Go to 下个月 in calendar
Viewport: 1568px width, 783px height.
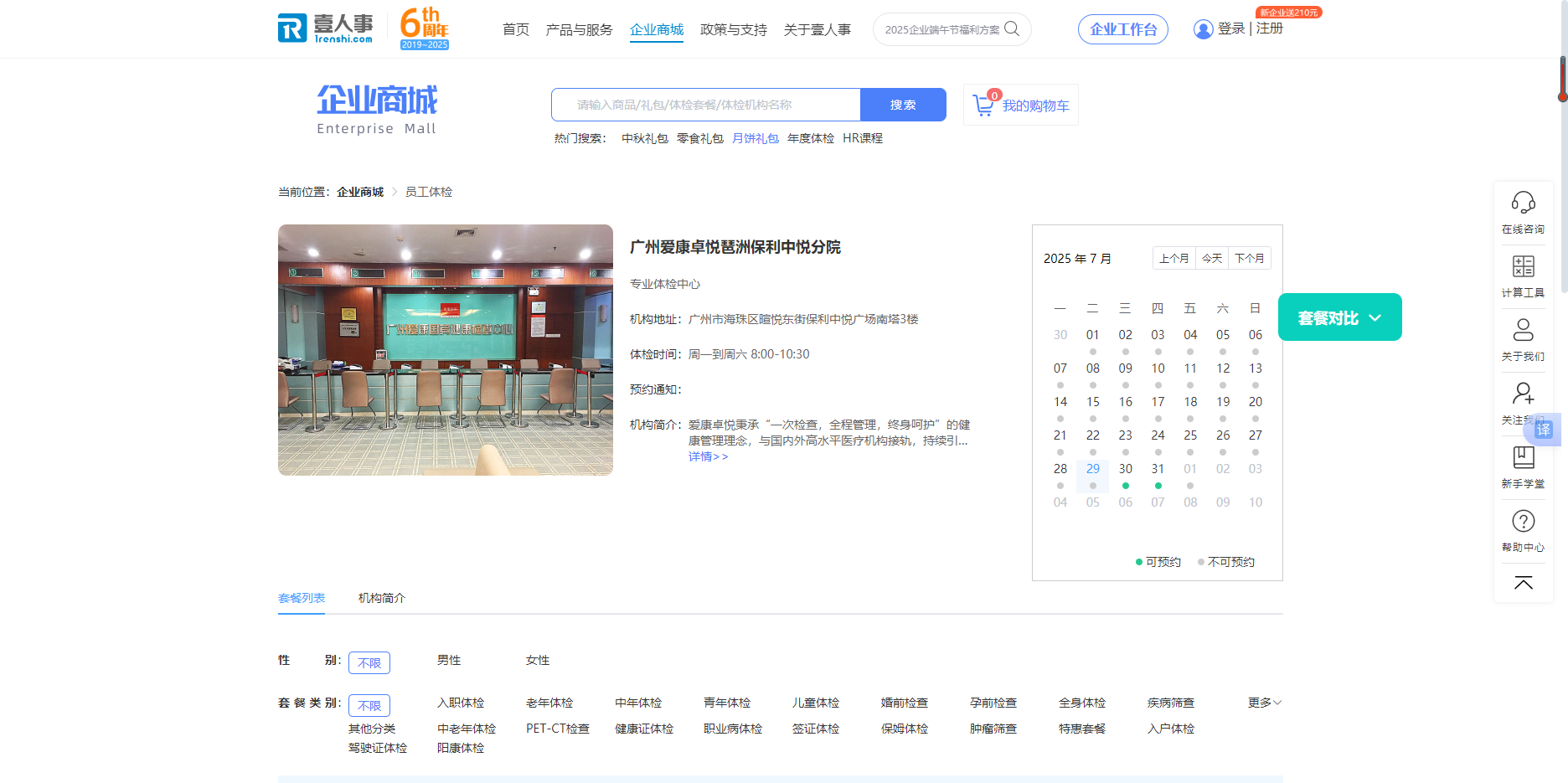coord(1250,258)
